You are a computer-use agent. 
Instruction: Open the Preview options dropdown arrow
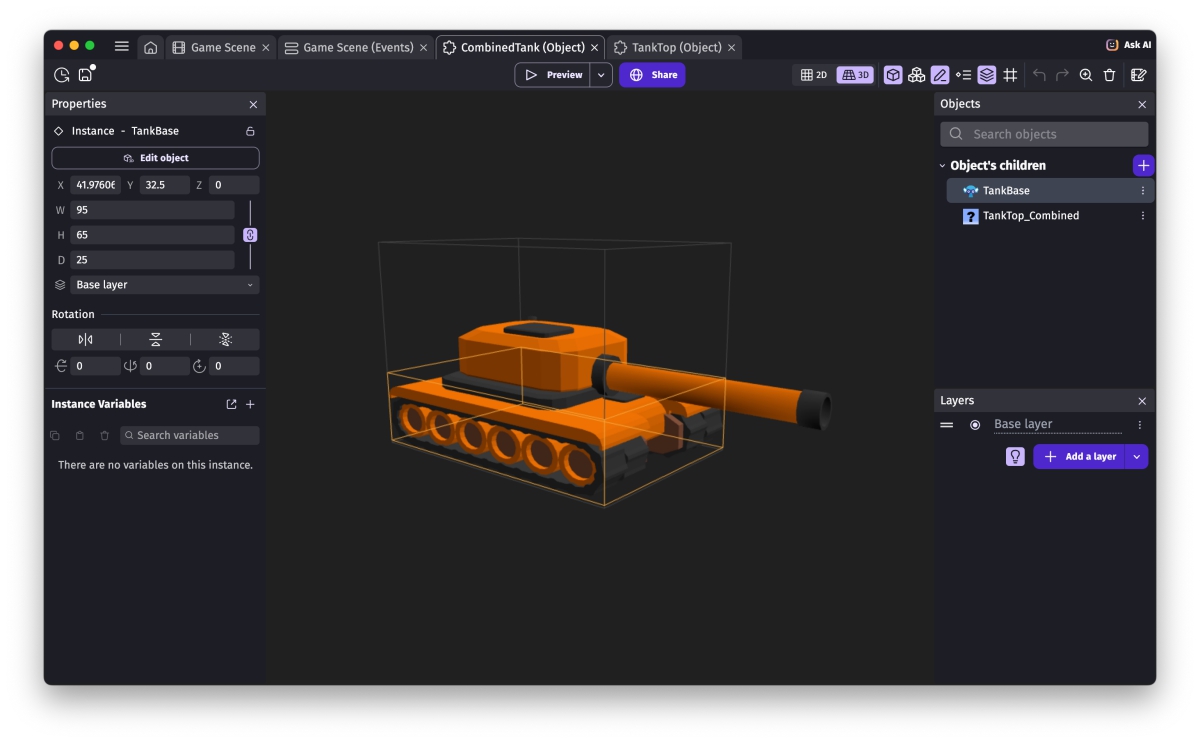pyautogui.click(x=601, y=75)
